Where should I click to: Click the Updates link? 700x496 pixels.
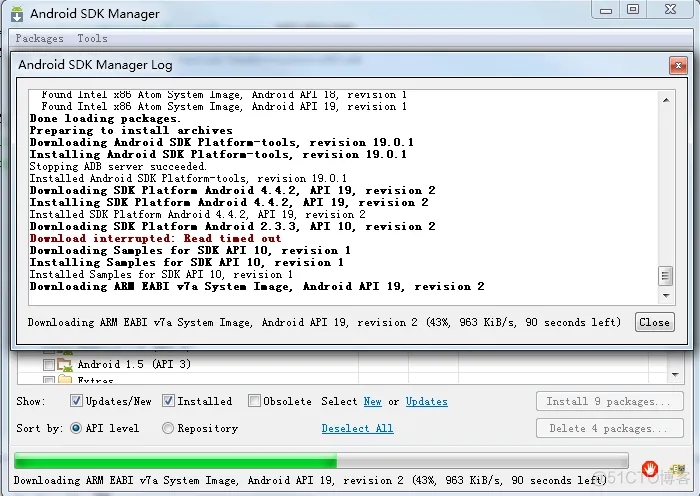(426, 401)
